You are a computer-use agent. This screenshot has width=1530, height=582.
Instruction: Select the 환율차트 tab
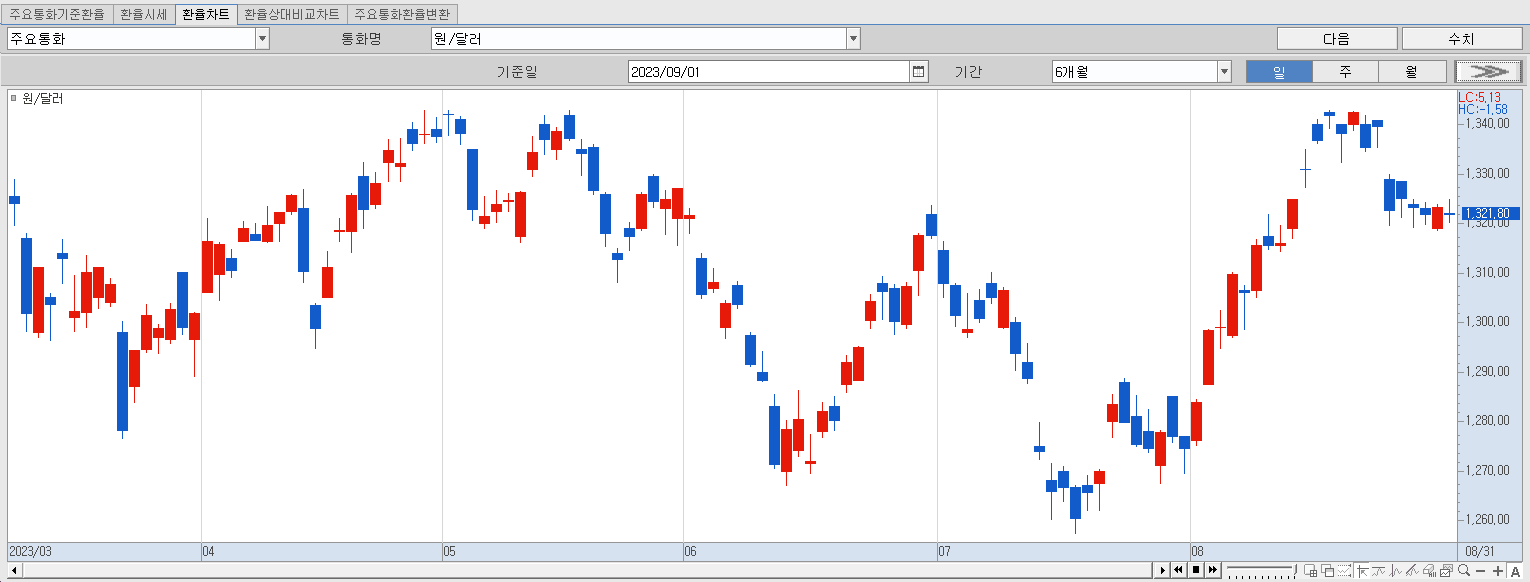coord(206,15)
